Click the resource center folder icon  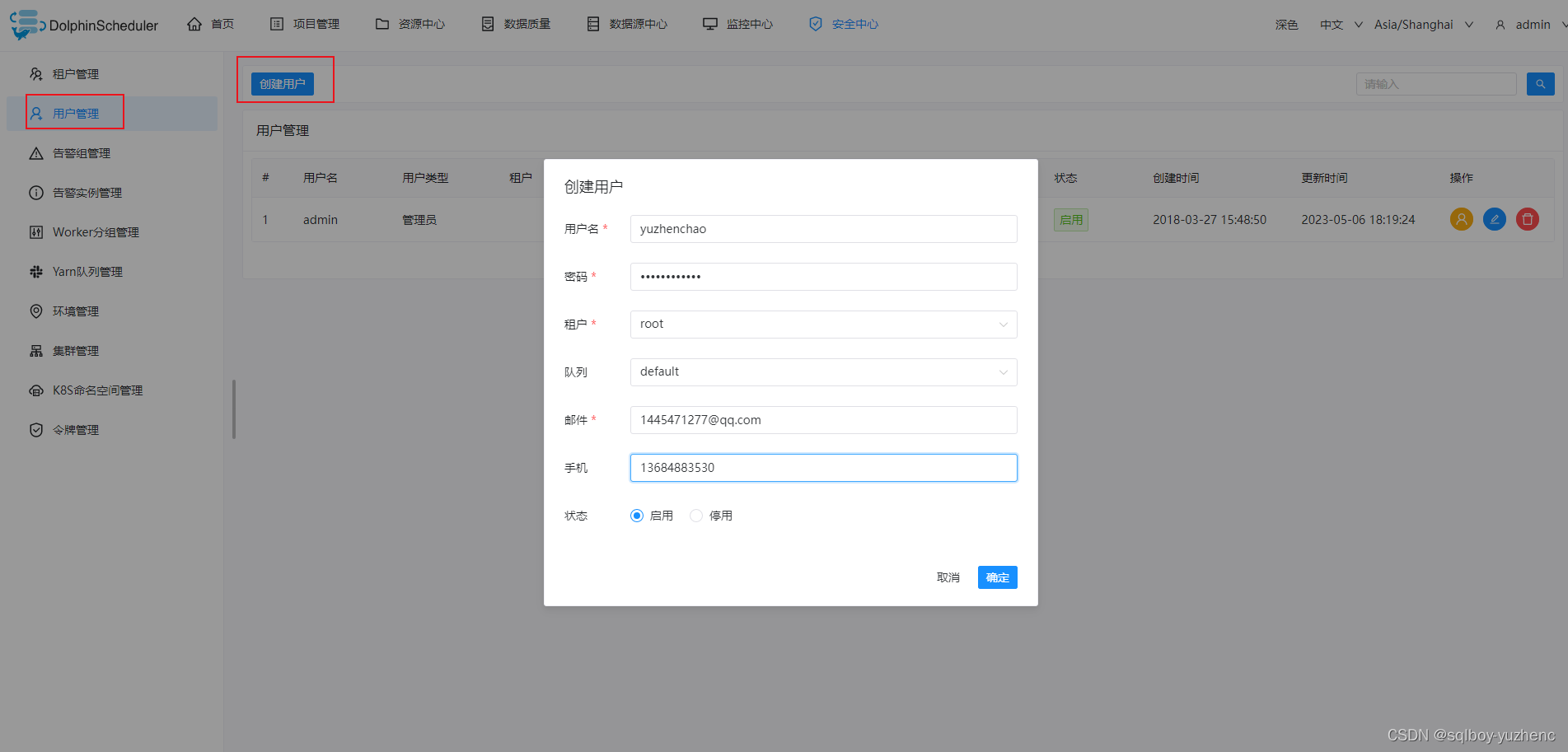pos(382,24)
